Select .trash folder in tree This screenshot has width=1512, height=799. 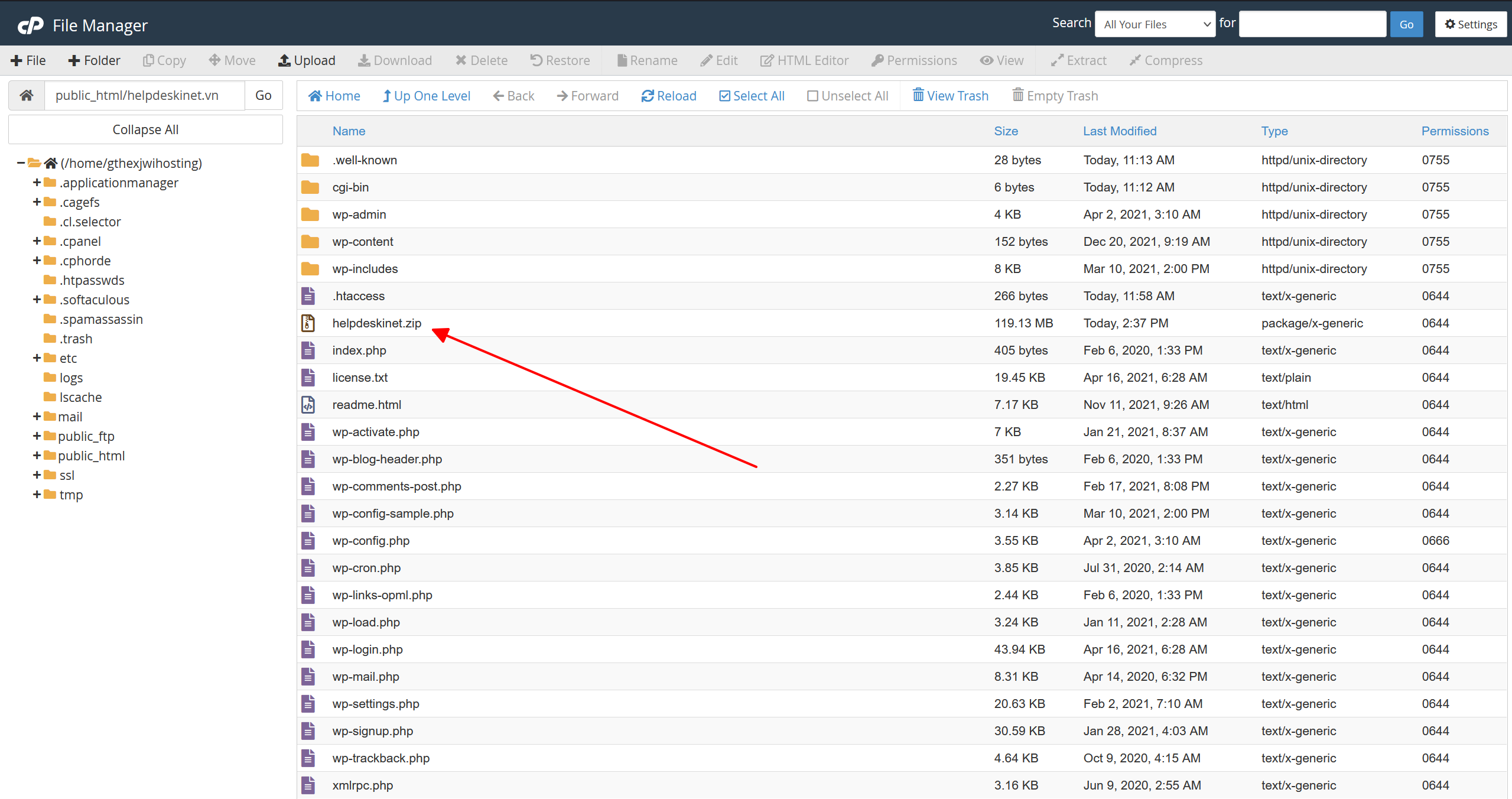(x=76, y=339)
